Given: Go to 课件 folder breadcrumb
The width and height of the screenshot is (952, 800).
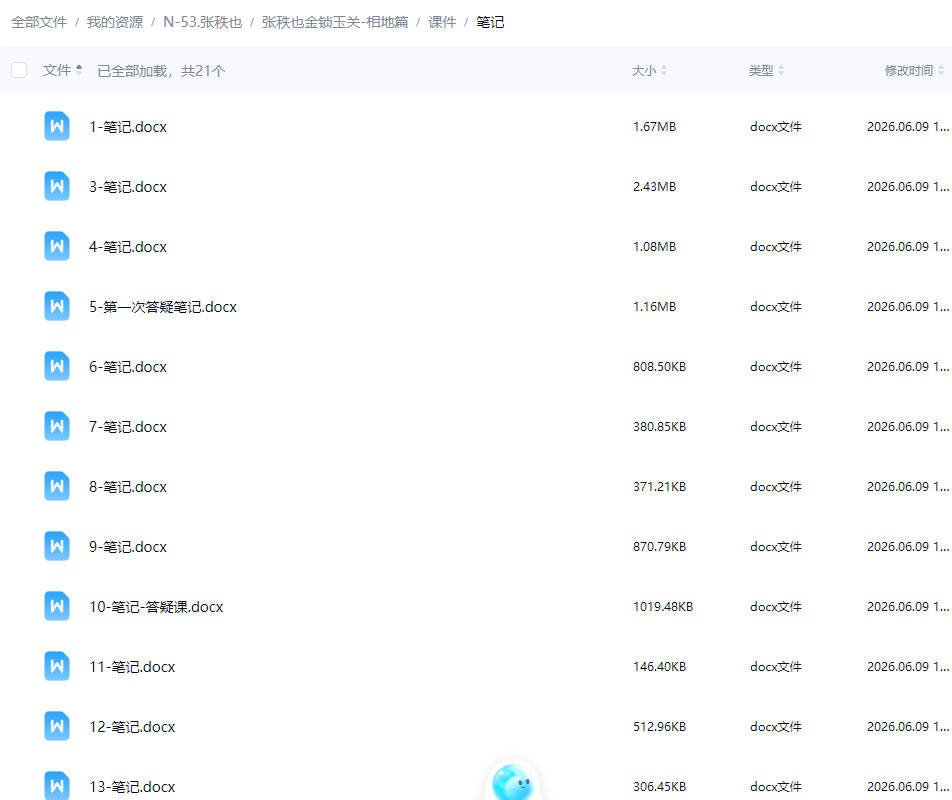Looking at the screenshot, I should [x=442, y=22].
